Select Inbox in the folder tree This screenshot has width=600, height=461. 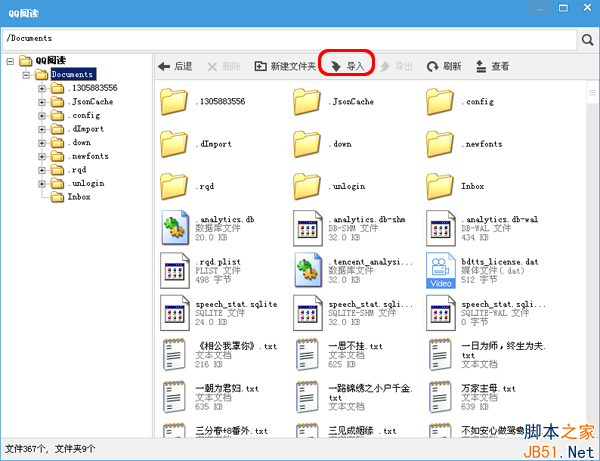pyautogui.click(x=79, y=197)
